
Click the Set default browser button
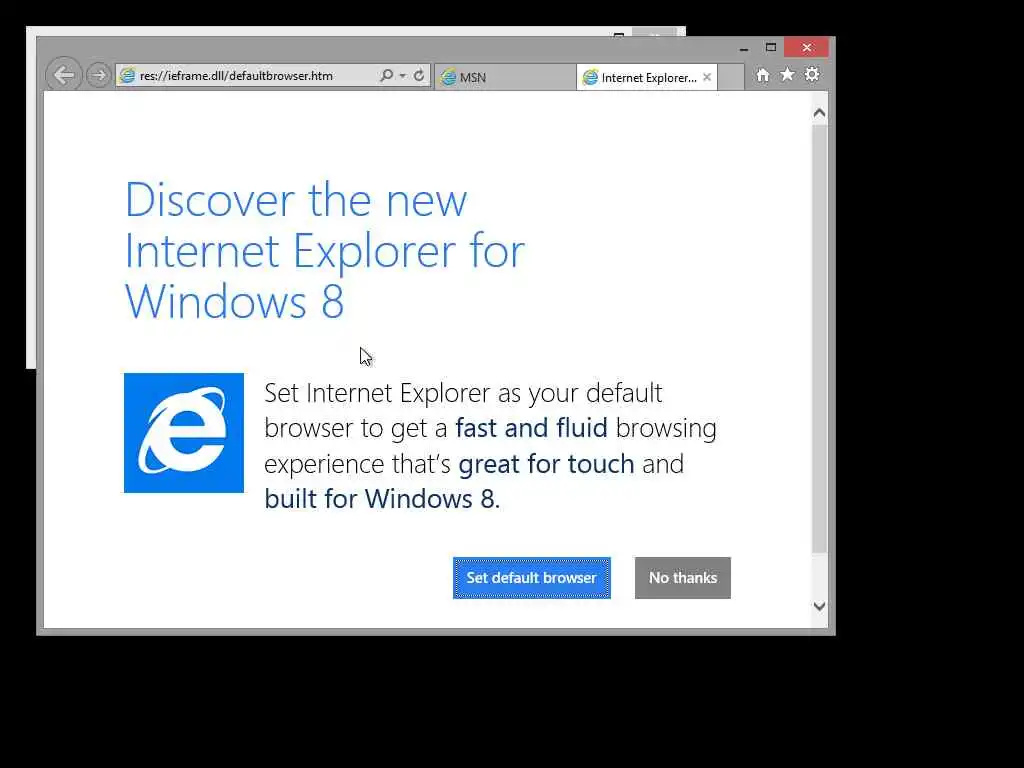(532, 578)
